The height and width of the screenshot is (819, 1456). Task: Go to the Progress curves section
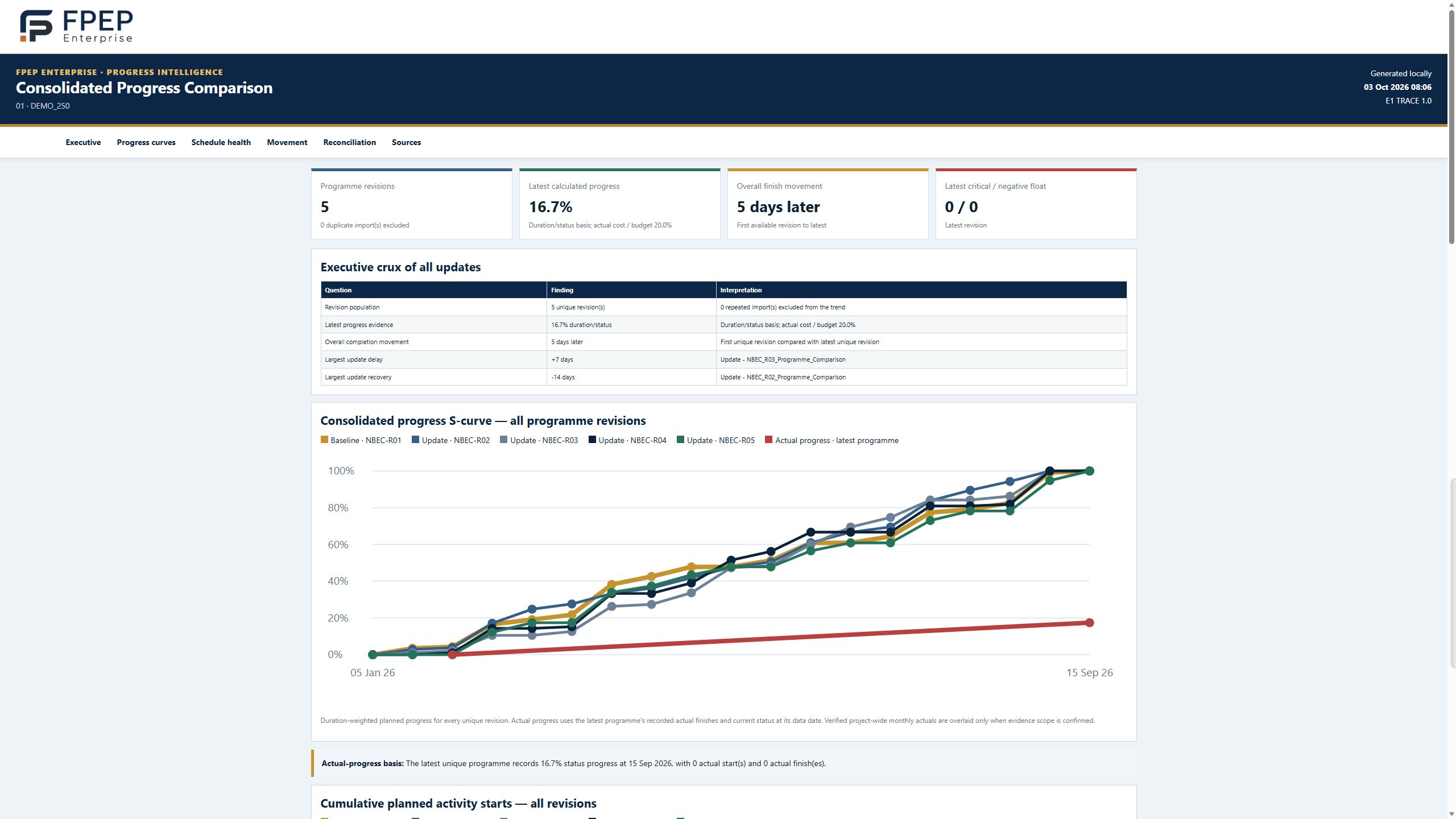pos(146,142)
